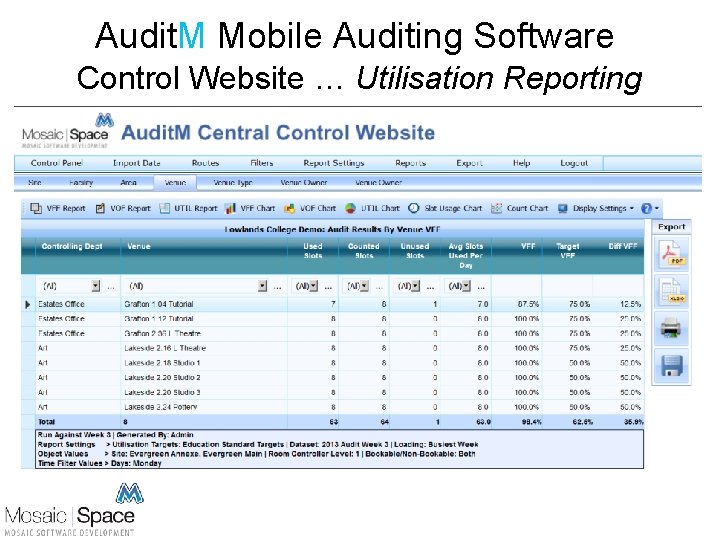Image resolution: width=720 pixels, height=540 pixels.
Task: Open the Slot Usage Chart clock icon
Action: click(x=414, y=208)
